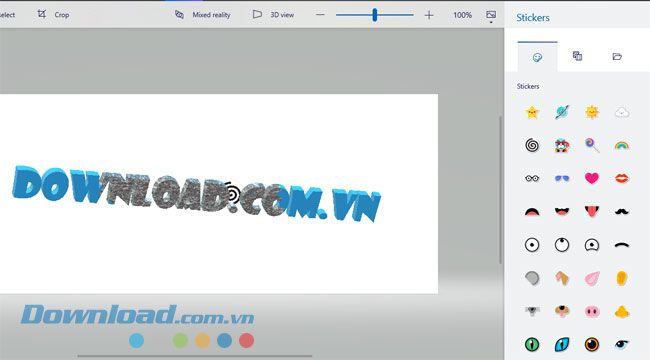Pick the upward-looking eye sticker
Viewport: 650px width, 360px height.
click(562, 245)
